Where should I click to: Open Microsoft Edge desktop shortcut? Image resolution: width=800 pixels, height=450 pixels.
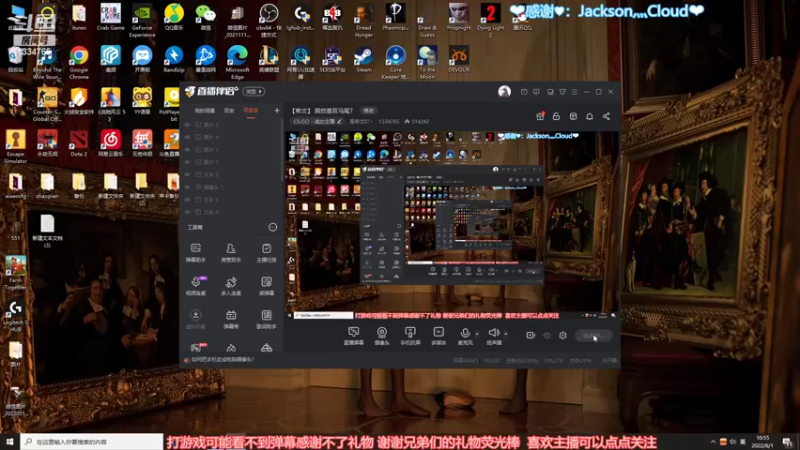pyautogui.click(x=237, y=62)
